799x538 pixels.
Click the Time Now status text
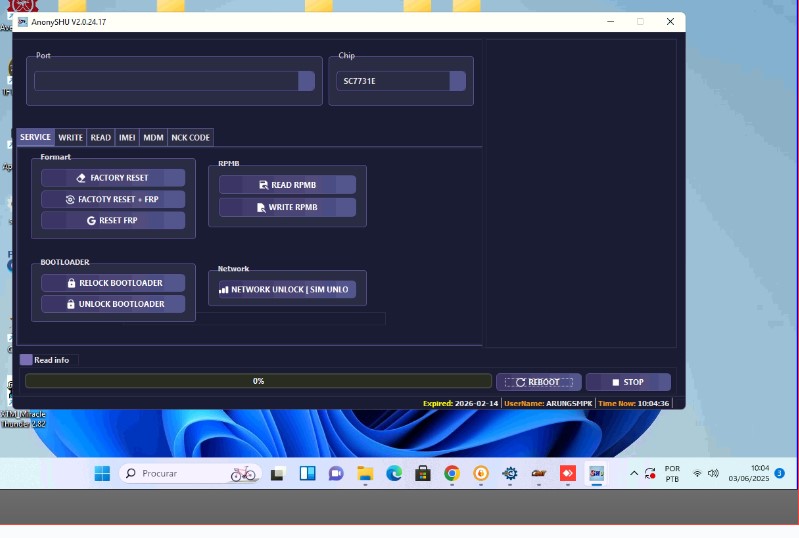[x=633, y=404]
